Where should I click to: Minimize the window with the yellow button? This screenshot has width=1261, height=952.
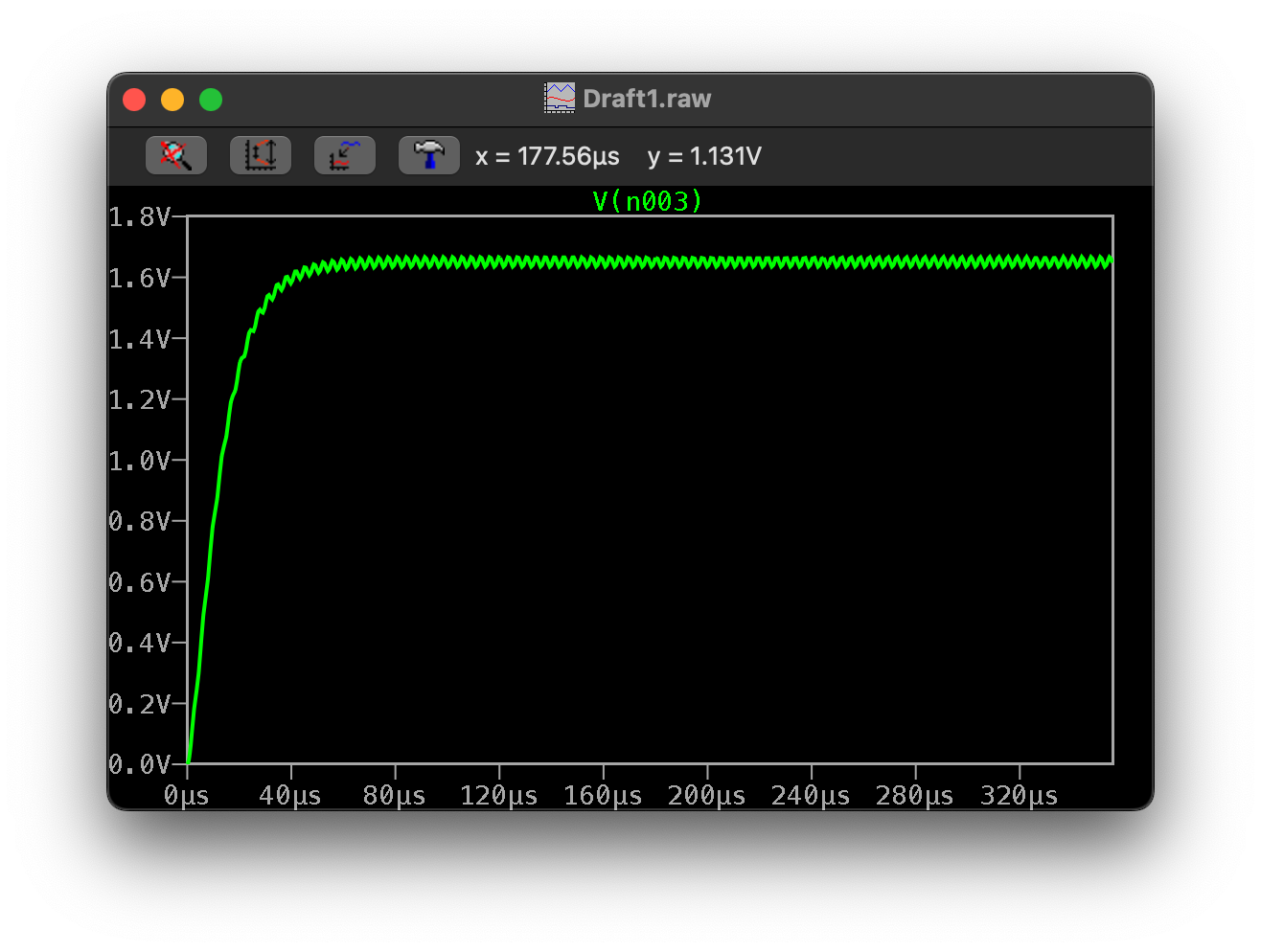click(172, 100)
